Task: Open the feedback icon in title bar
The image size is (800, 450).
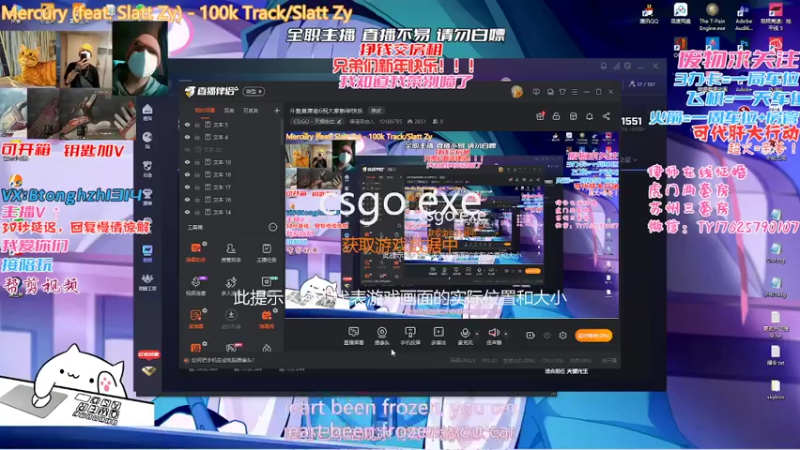Action: click(x=536, y=92)
